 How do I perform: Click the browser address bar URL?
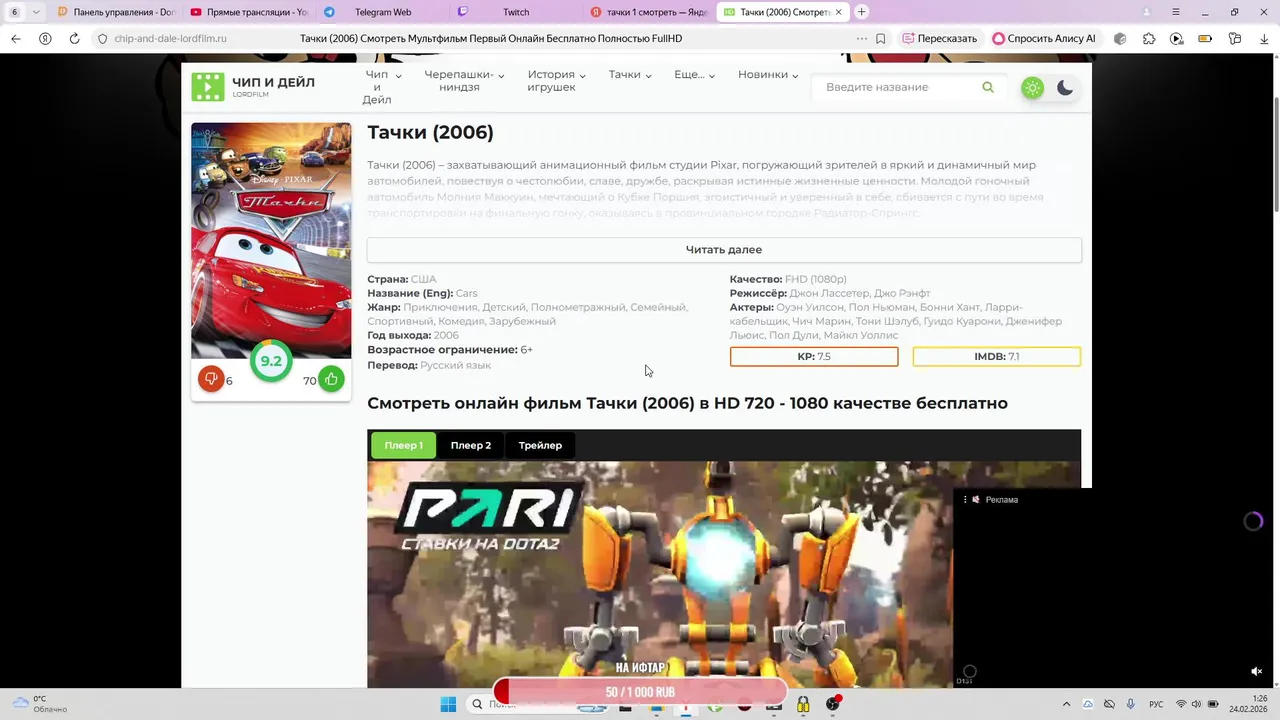click(171, 38)
